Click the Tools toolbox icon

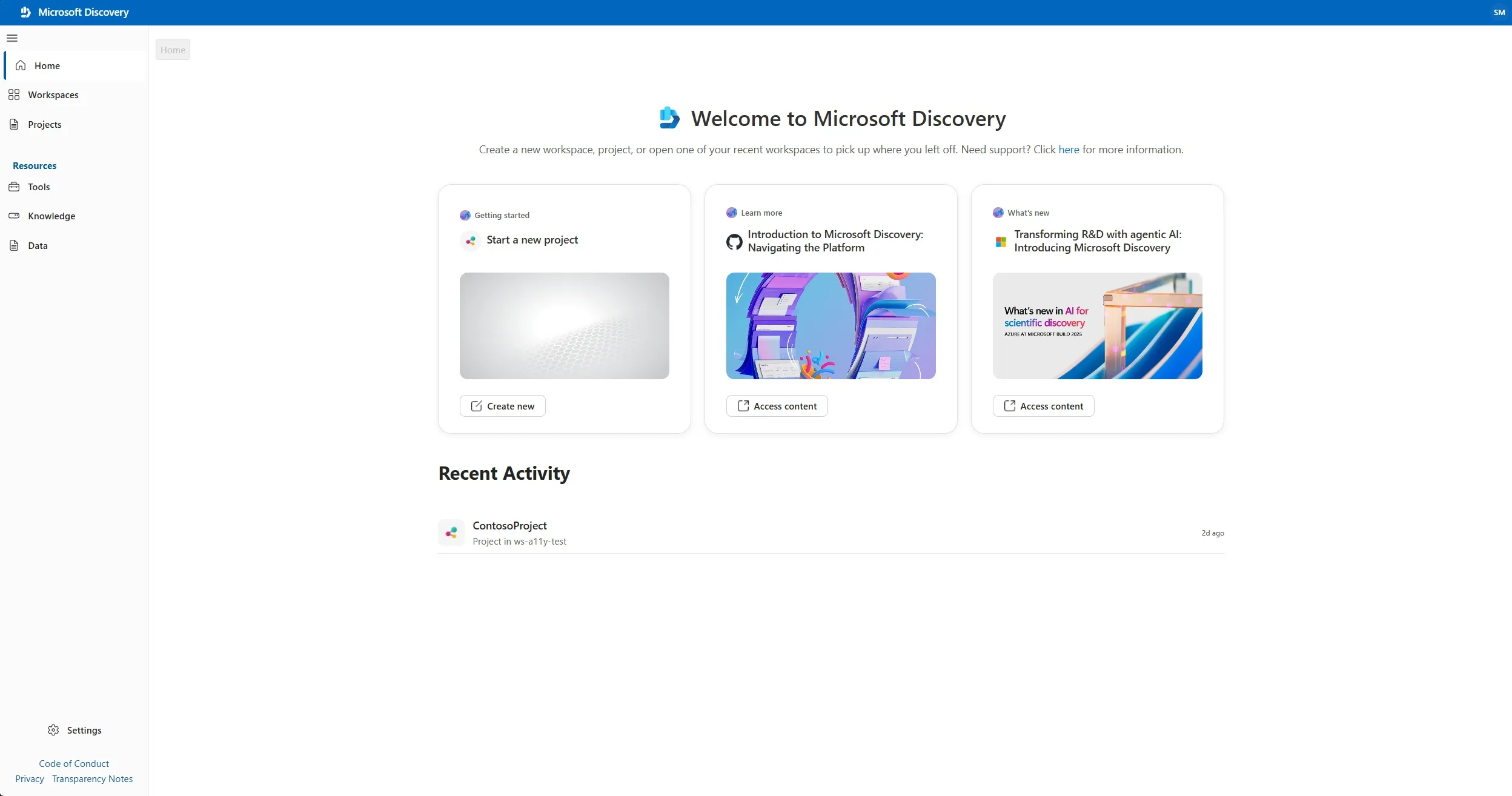[x=14, y=187]
